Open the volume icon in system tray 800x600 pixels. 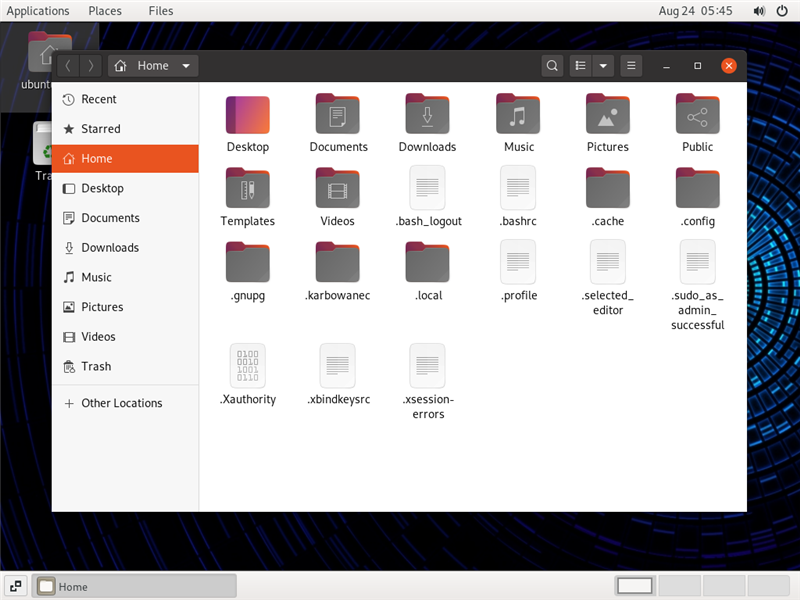(759, 11)
